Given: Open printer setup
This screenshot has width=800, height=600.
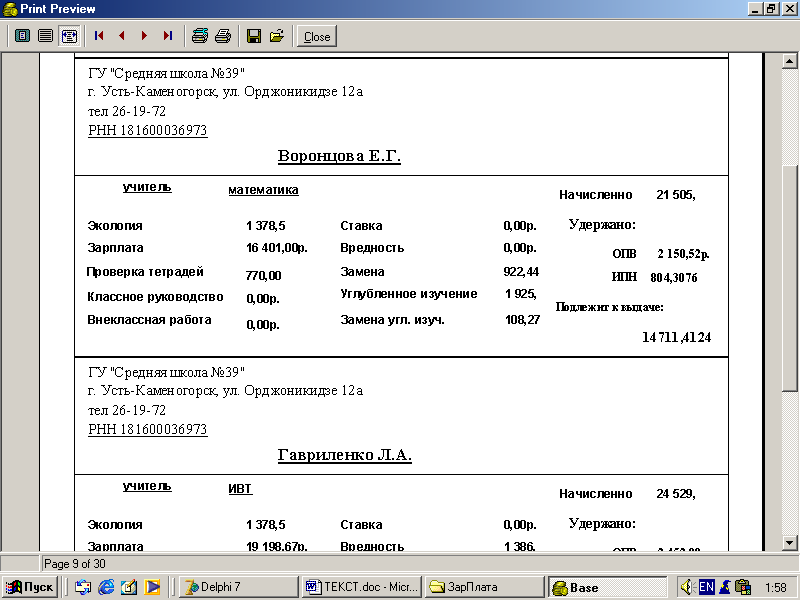Looking at the screenshot, I should click(x=199, y=36).
